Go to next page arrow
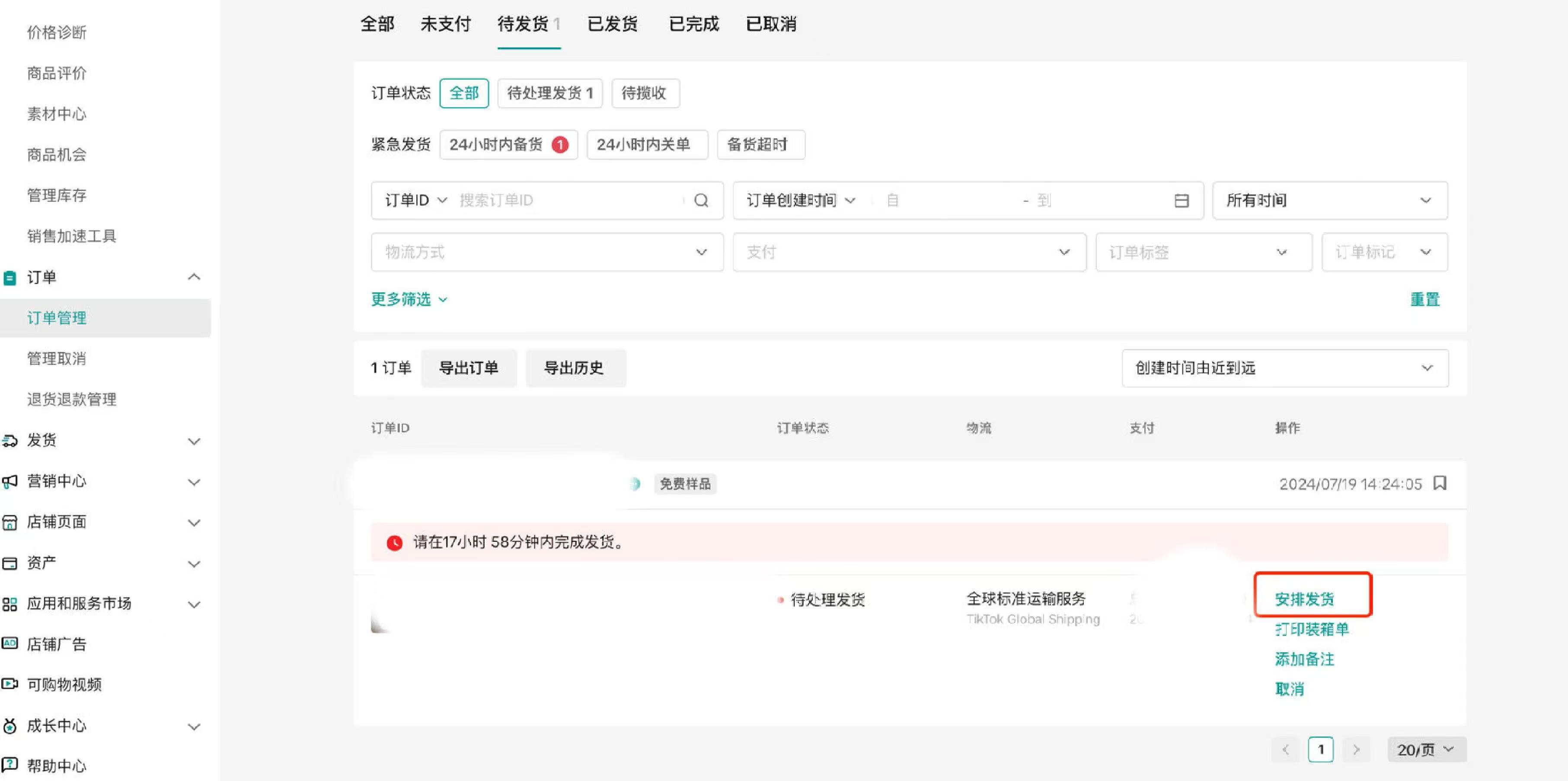Image resolution: width=1568 pixels, height=781 pixels. coord(1356,749)
